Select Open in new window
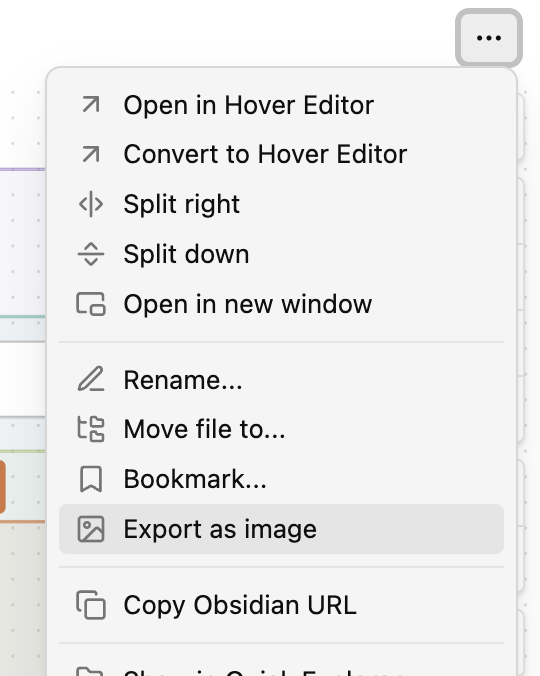540x676 pixels. coord(281,304)
